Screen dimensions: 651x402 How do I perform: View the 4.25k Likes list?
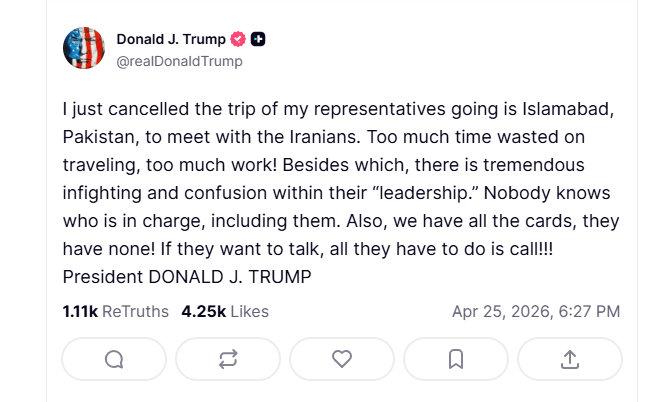[x=225, y=311]
